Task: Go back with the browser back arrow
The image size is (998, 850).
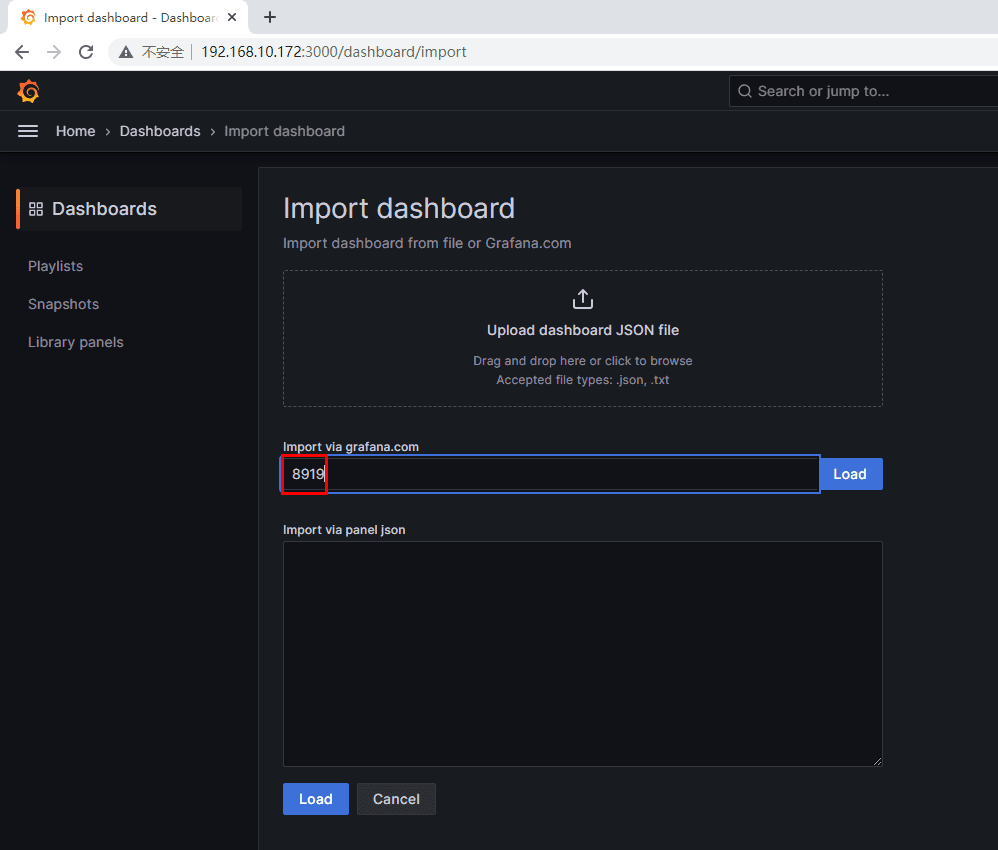Action: tap(22, 52)
